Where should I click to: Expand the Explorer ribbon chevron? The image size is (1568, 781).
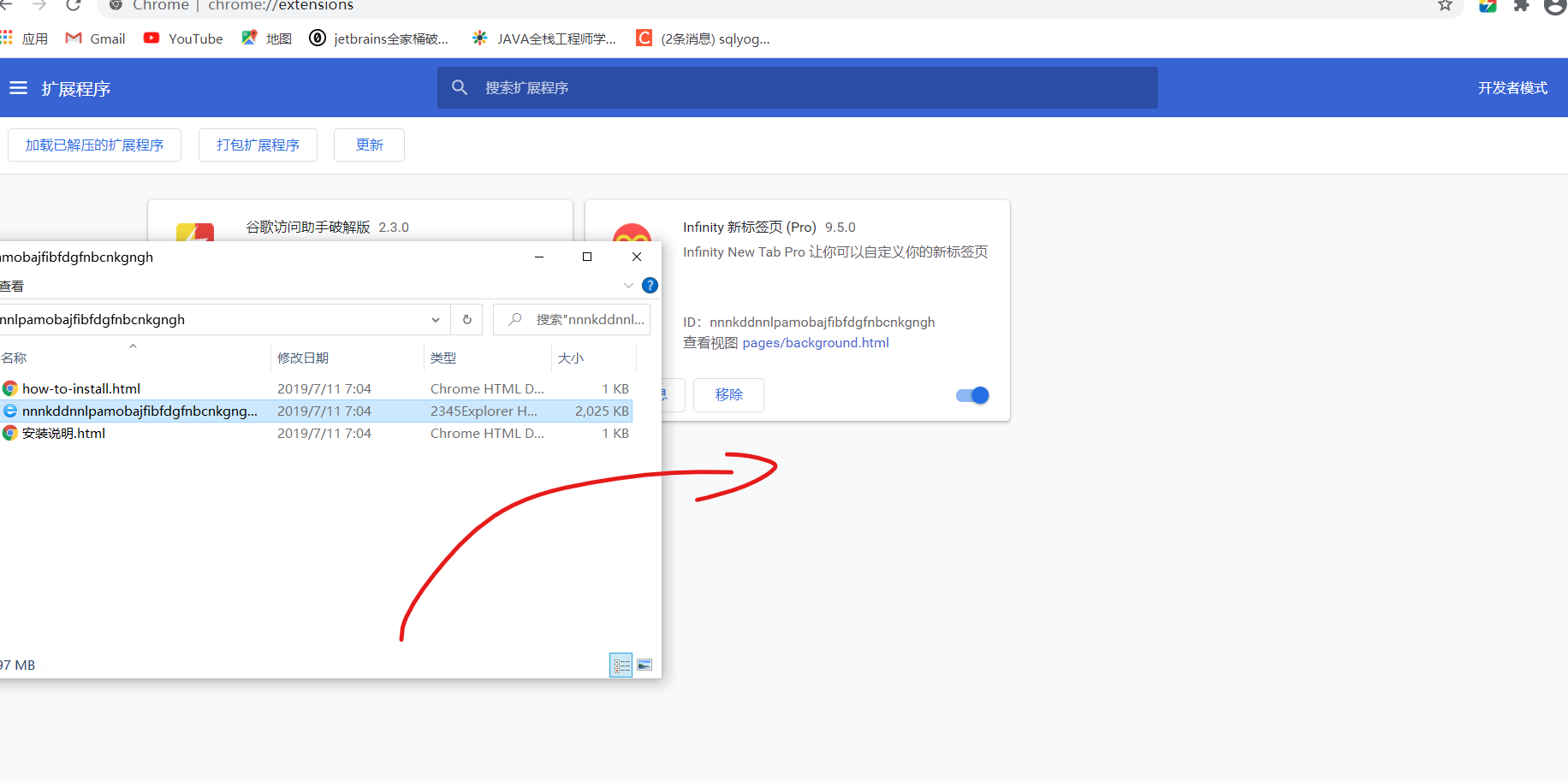tap(628, 286)
